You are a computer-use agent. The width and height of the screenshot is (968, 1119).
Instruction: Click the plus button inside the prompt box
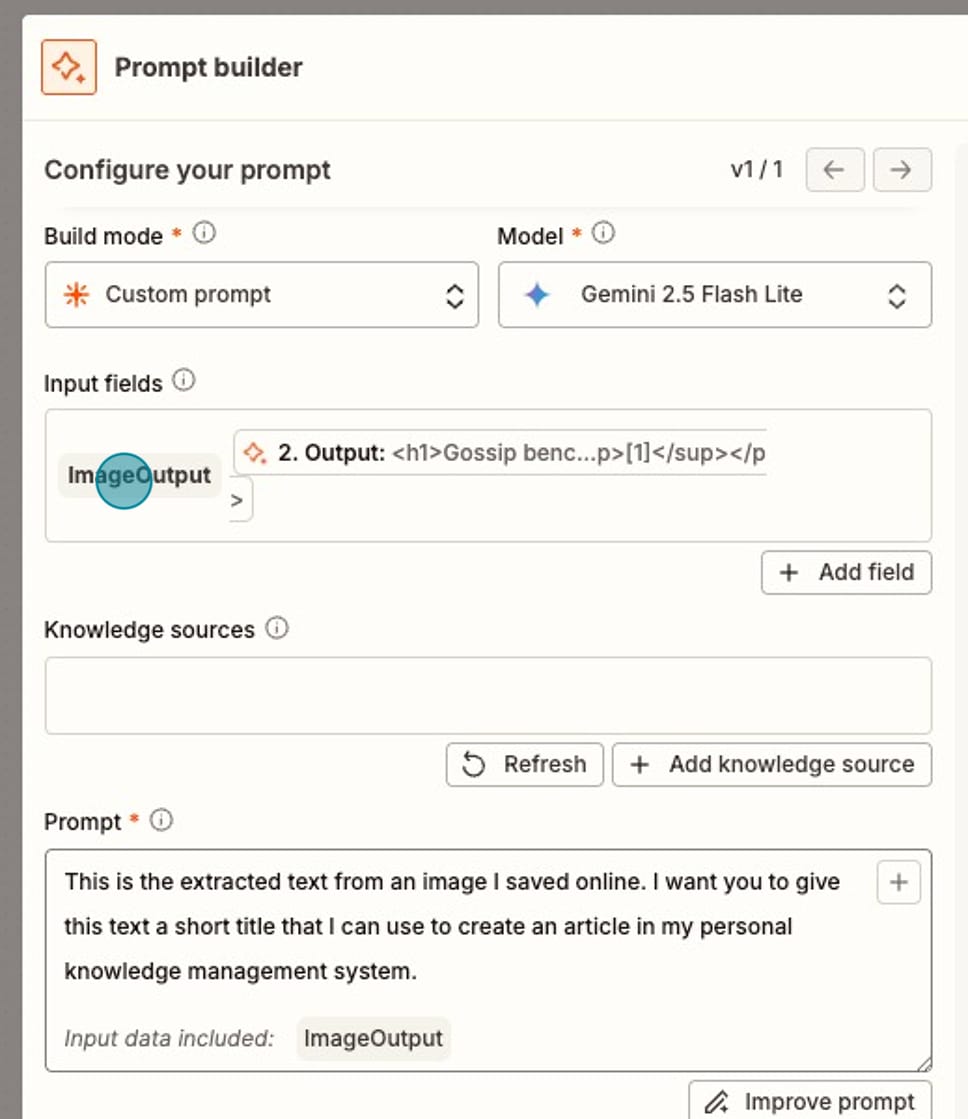pyautogui.click(x=898, y=881)
